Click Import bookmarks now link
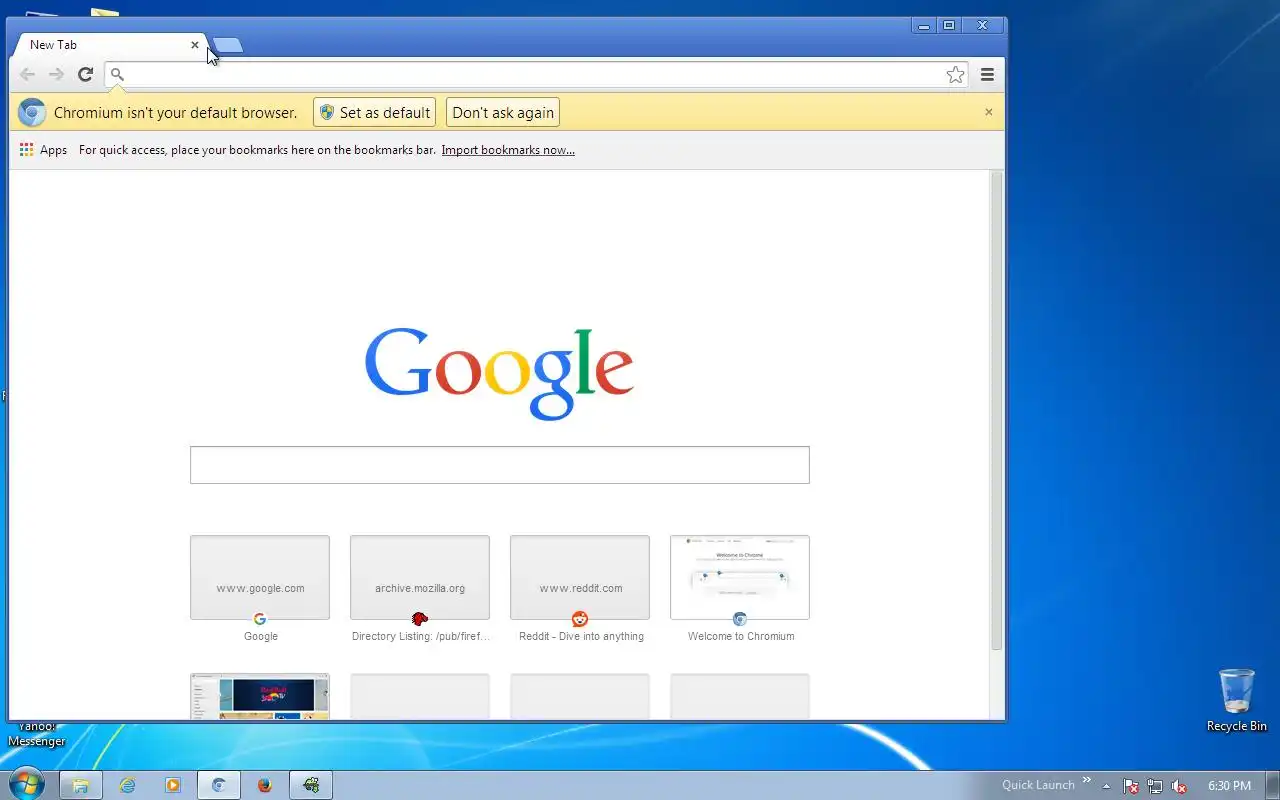This screenshot has height=800, width=1280. (x=508, y=150)
